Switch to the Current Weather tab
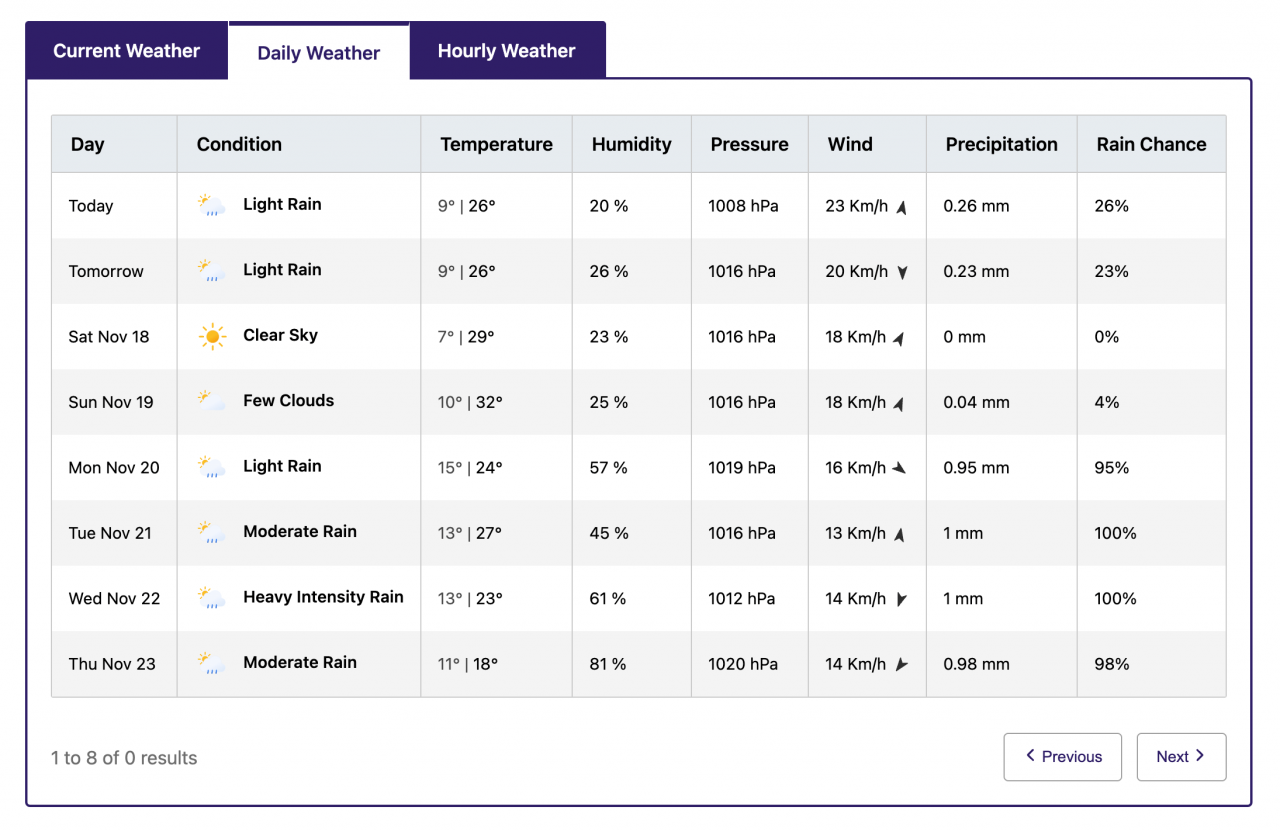1280x831 pixels. [126, 50]
